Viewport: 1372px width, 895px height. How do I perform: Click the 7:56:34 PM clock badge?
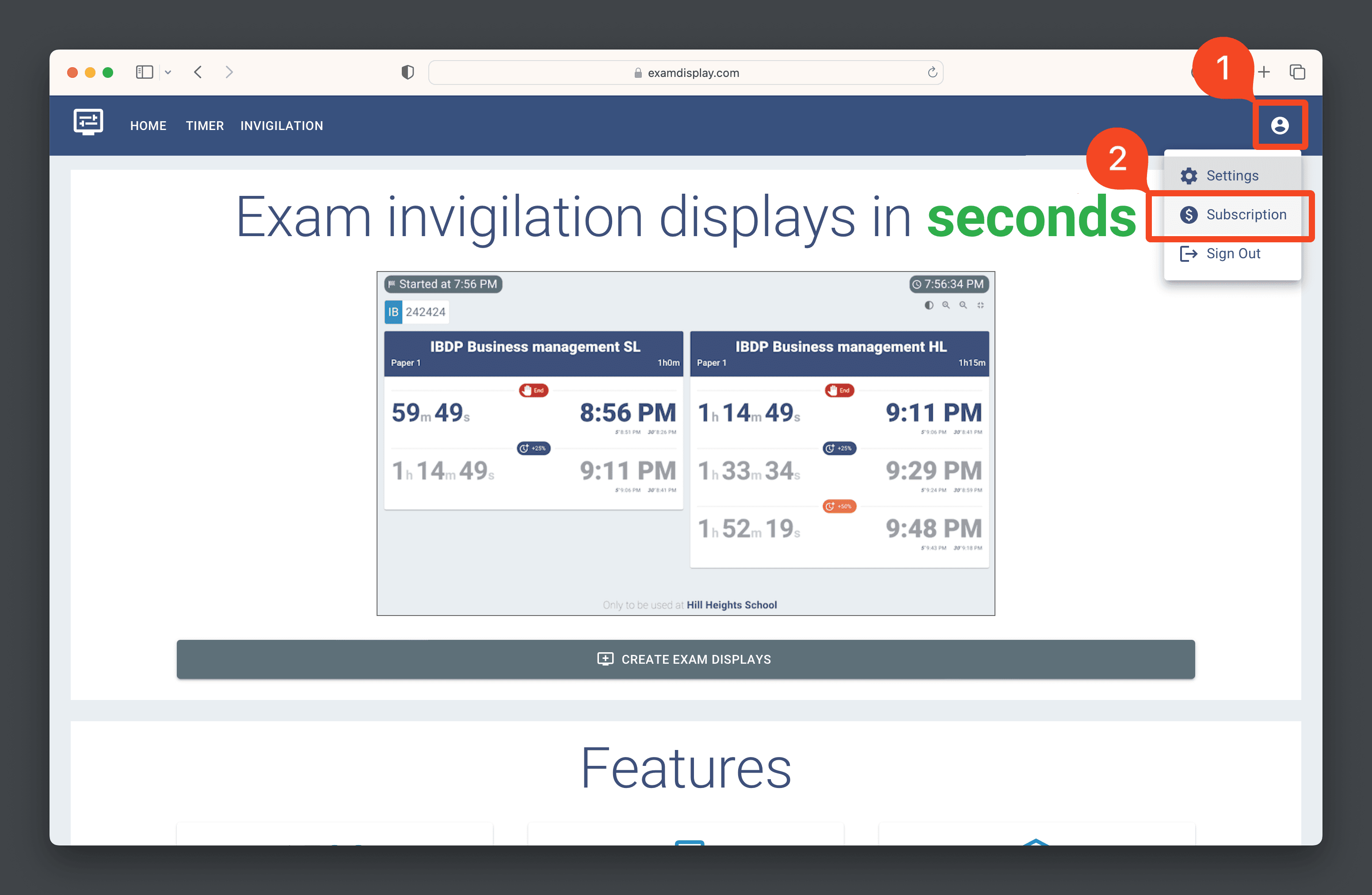949,284
